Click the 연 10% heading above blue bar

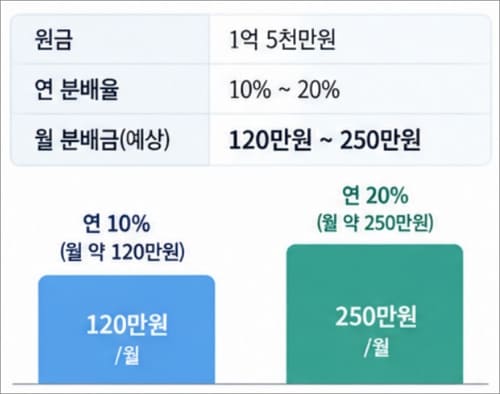point(116,223)
